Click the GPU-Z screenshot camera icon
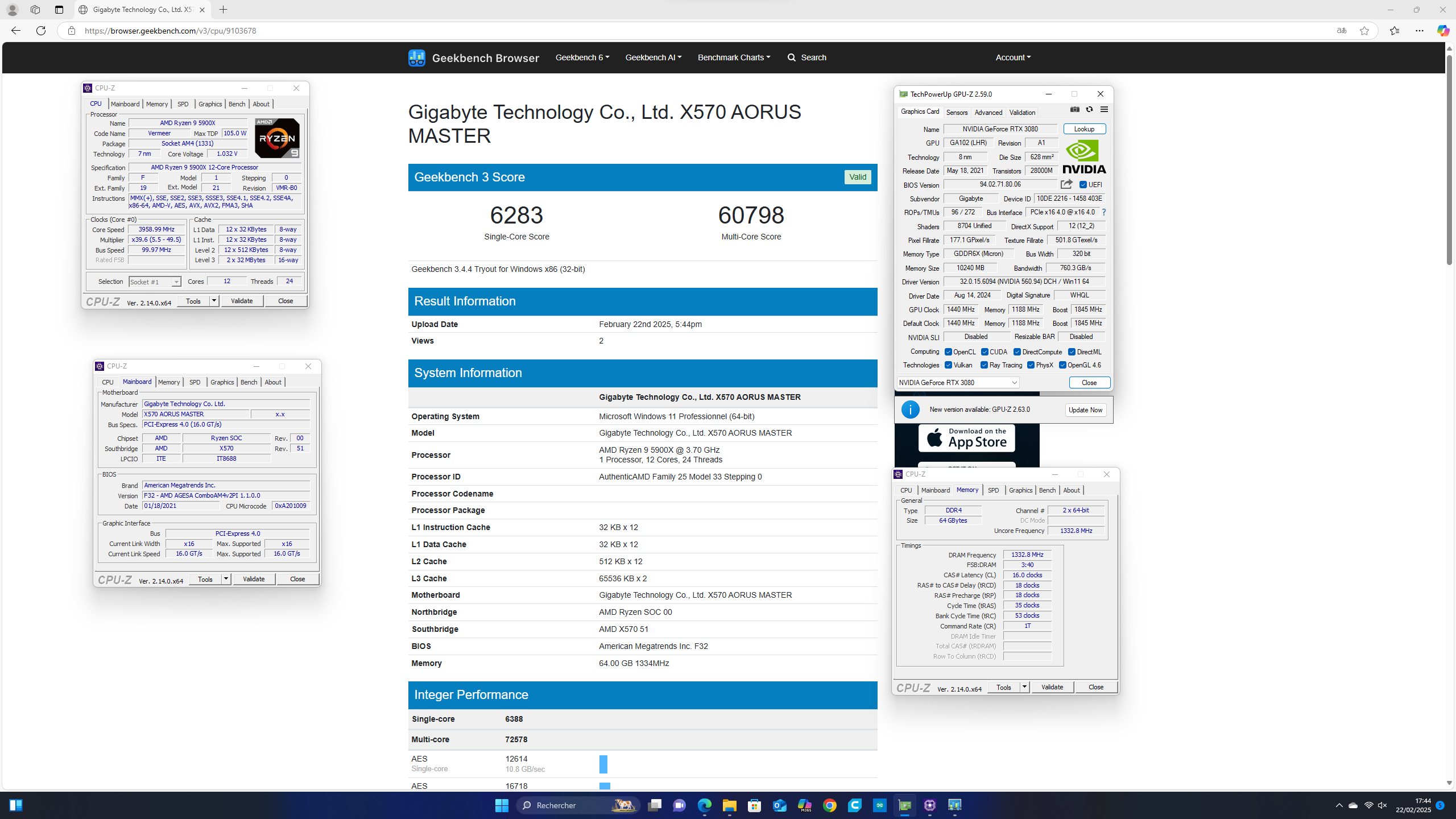Image resolution: width=1456 pixels, height=819 pixels. (x=1075, y=109)
